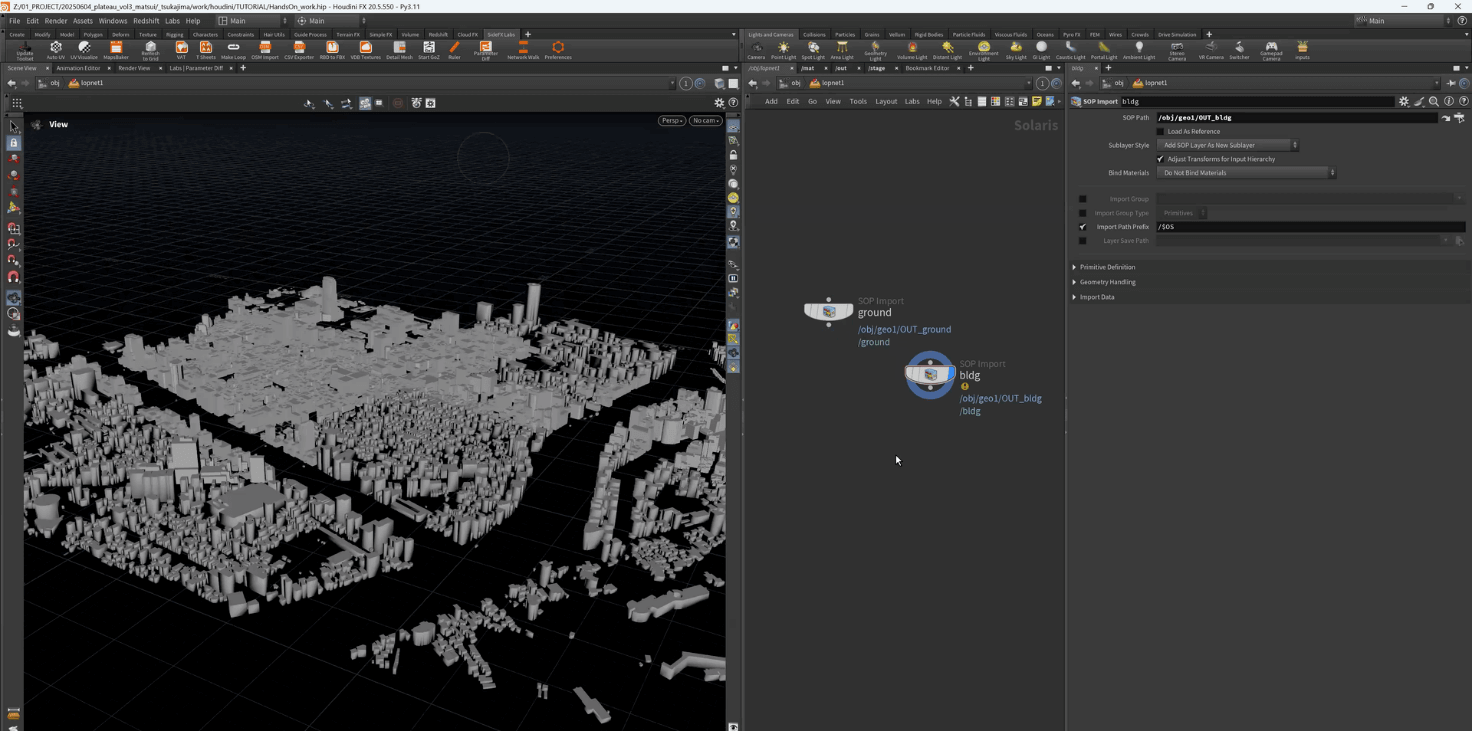
Task: Toggle the Import Path Prefix checkbox
Action: tap(1082, 227)
